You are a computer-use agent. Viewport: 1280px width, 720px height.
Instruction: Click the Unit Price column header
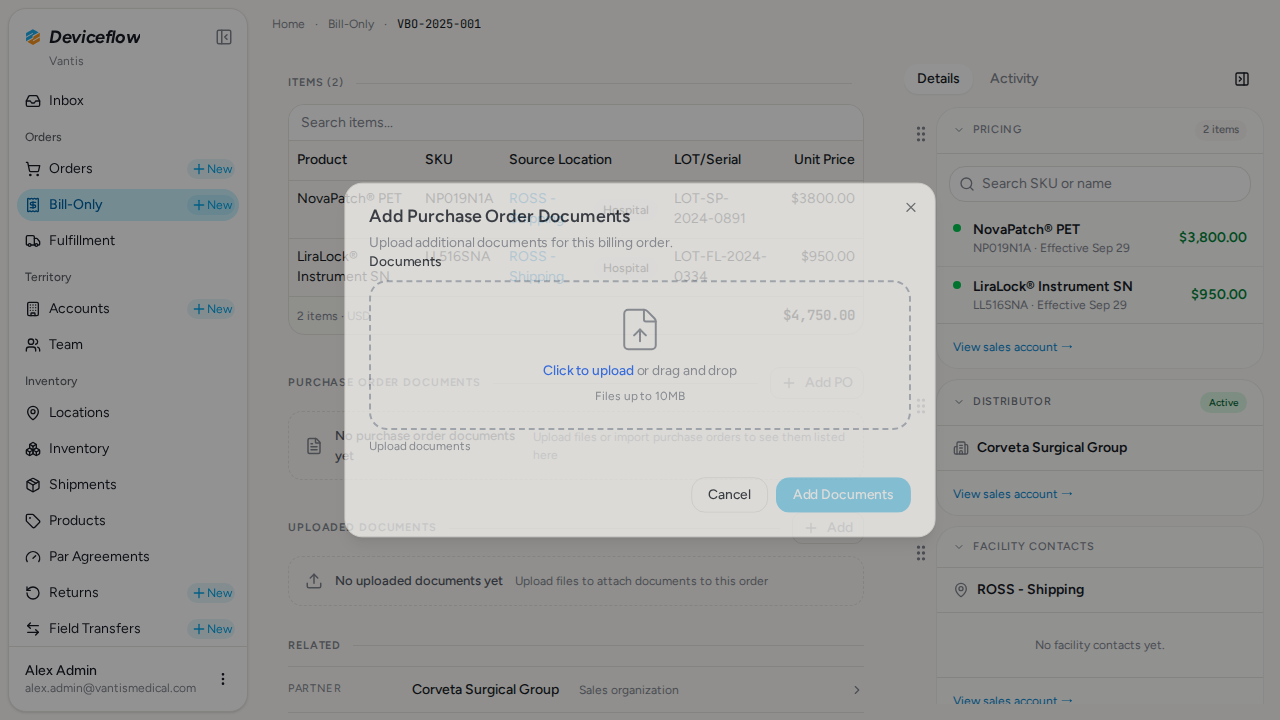824,160
